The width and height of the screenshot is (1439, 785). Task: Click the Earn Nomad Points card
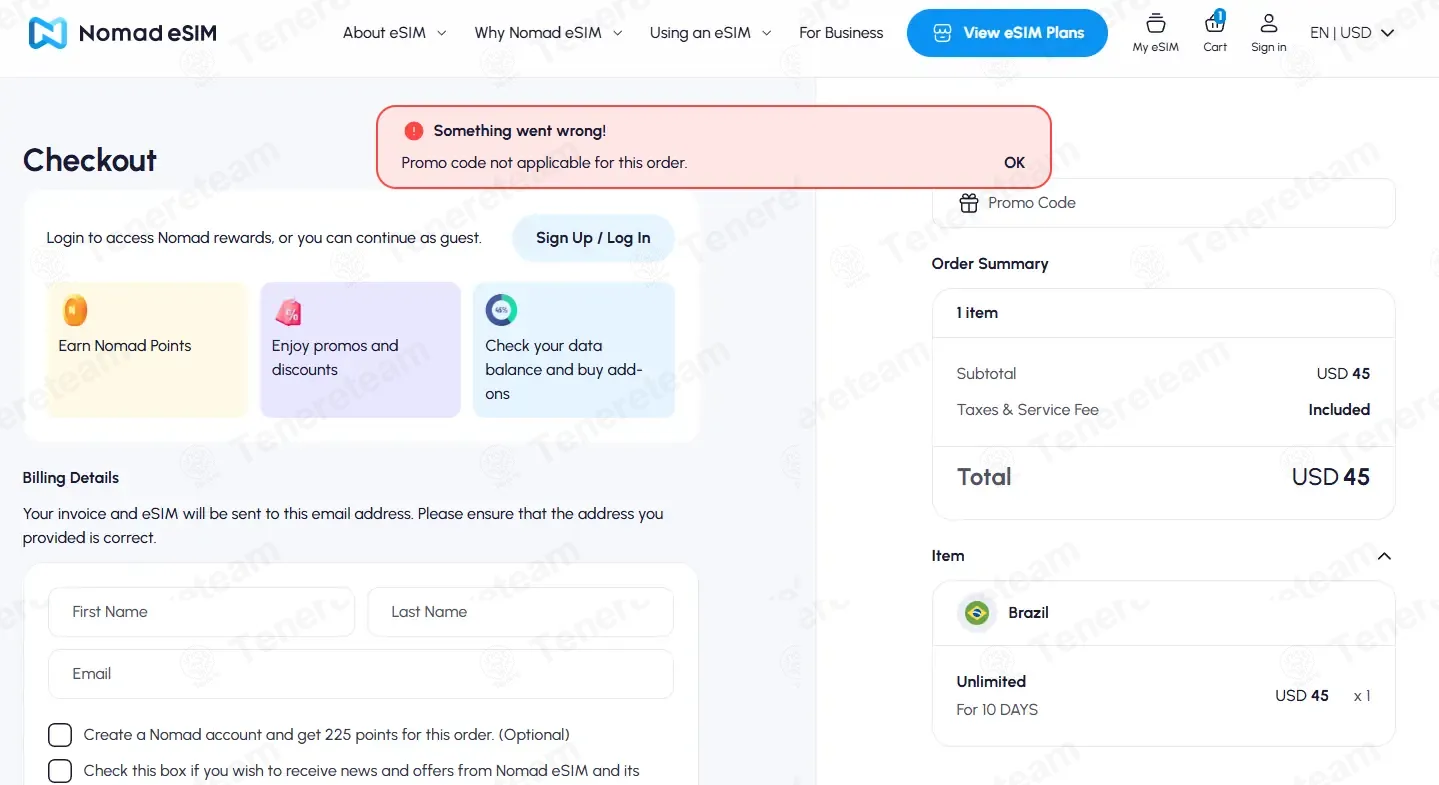(148, 350)
